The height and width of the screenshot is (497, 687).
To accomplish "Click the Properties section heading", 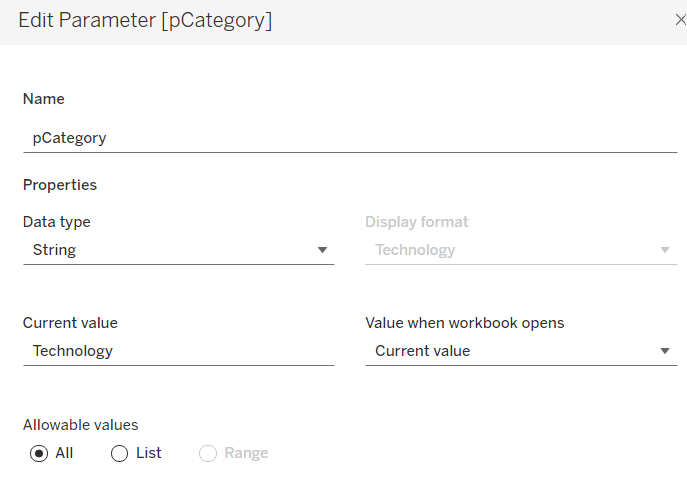I will tap(60, 185).
